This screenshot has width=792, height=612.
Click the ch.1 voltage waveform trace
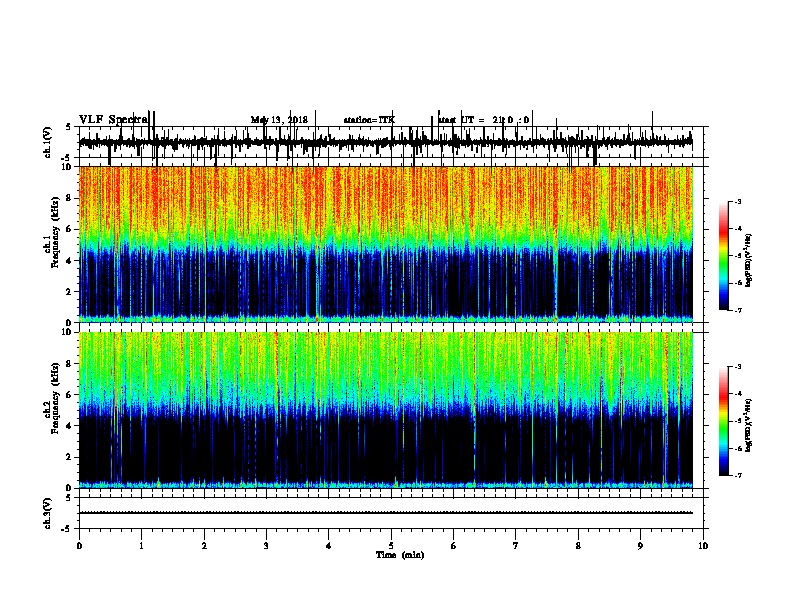(x=386, y=143)
